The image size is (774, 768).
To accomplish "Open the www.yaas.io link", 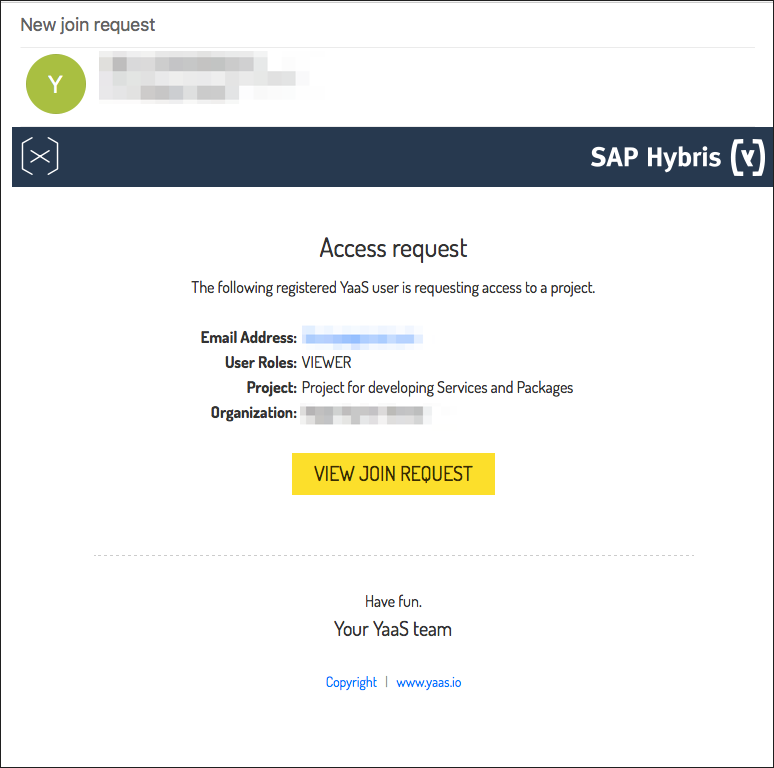I will coord(428,682).
